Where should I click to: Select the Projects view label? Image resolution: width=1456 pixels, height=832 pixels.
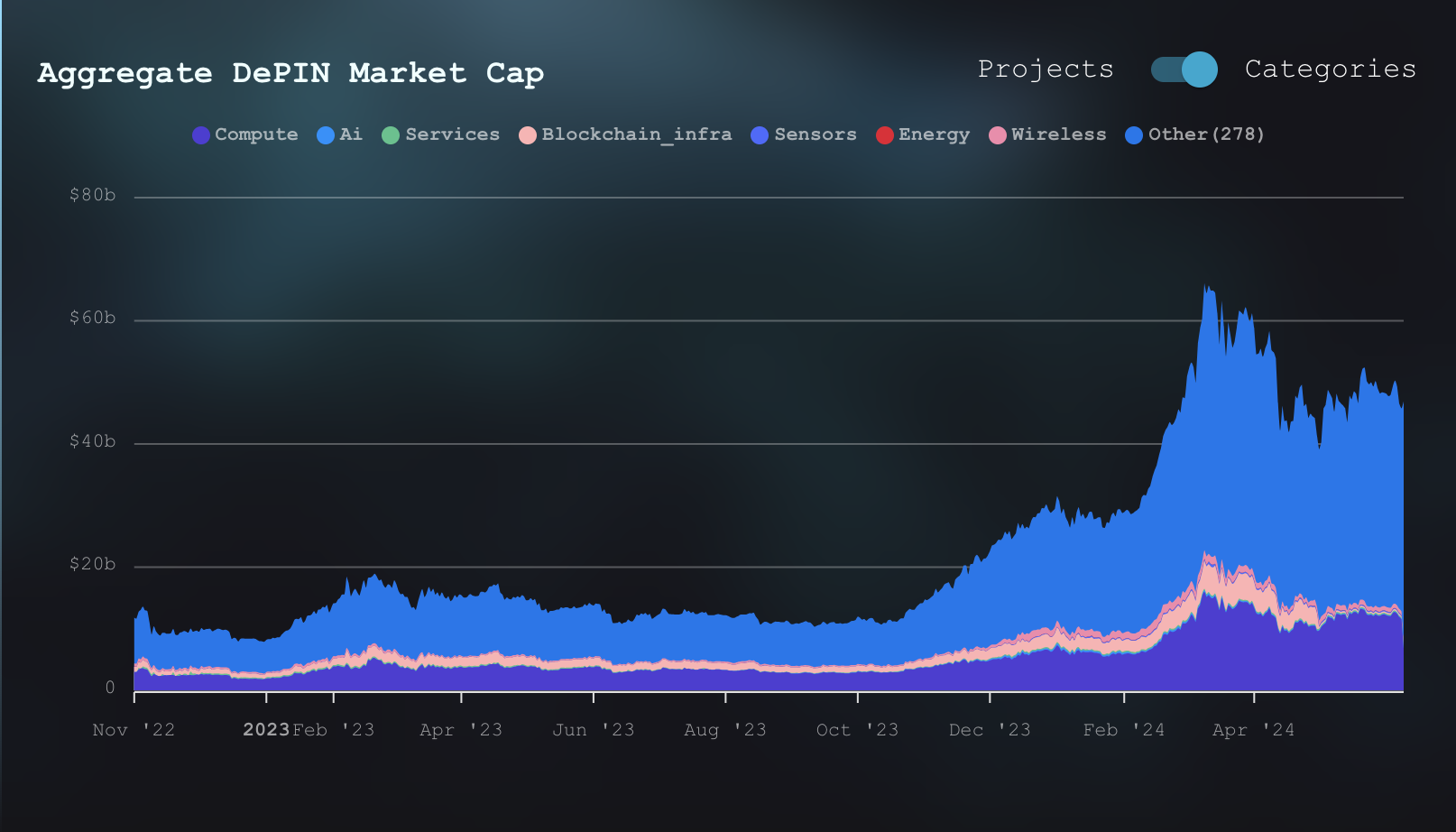coord(1046,69)
